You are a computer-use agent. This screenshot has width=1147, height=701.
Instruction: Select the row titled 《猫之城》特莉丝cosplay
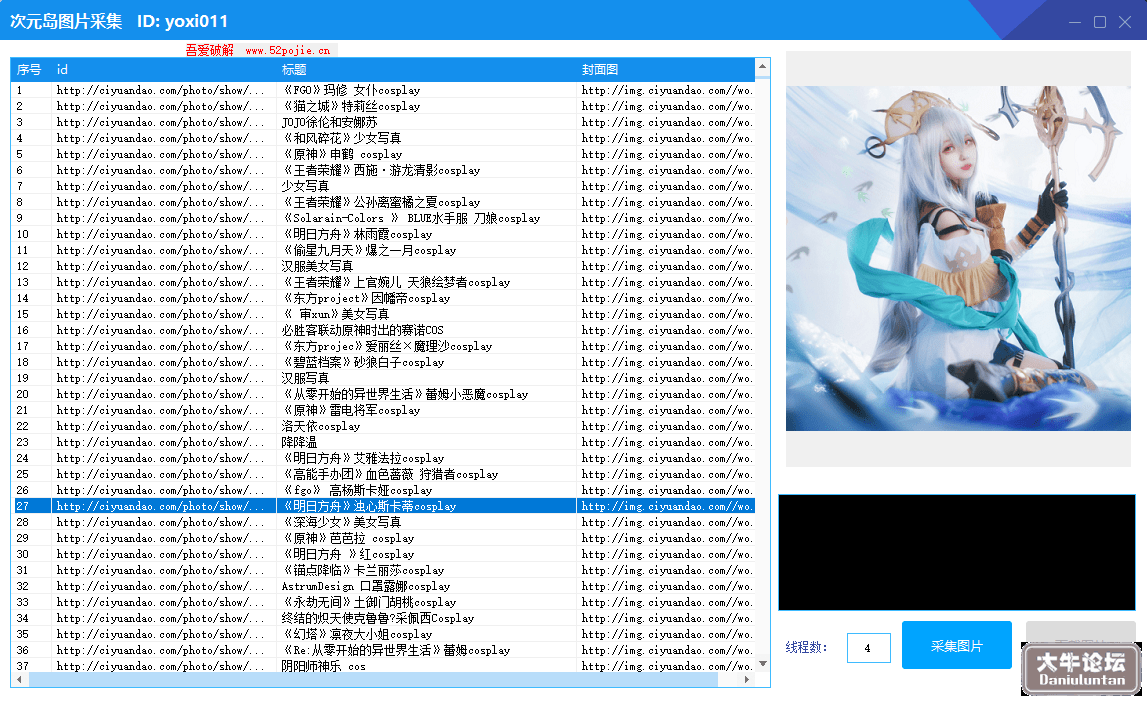point(383,106)
